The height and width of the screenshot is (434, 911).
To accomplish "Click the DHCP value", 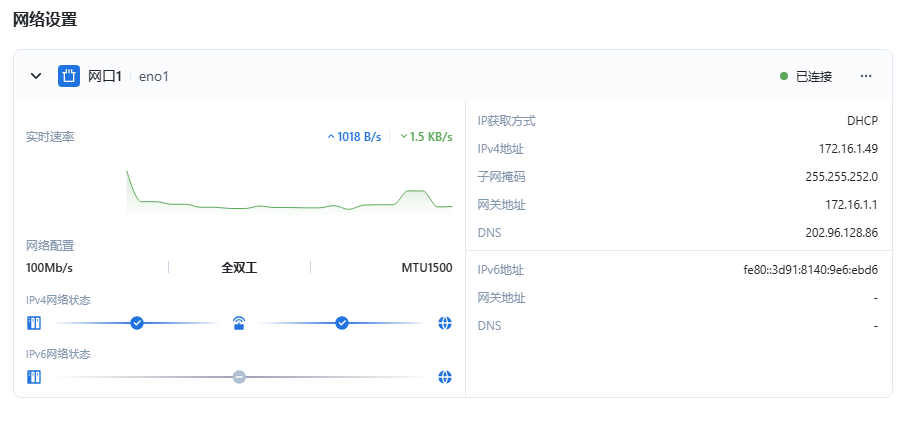I will pyautogui.click(x=862, y=121).
